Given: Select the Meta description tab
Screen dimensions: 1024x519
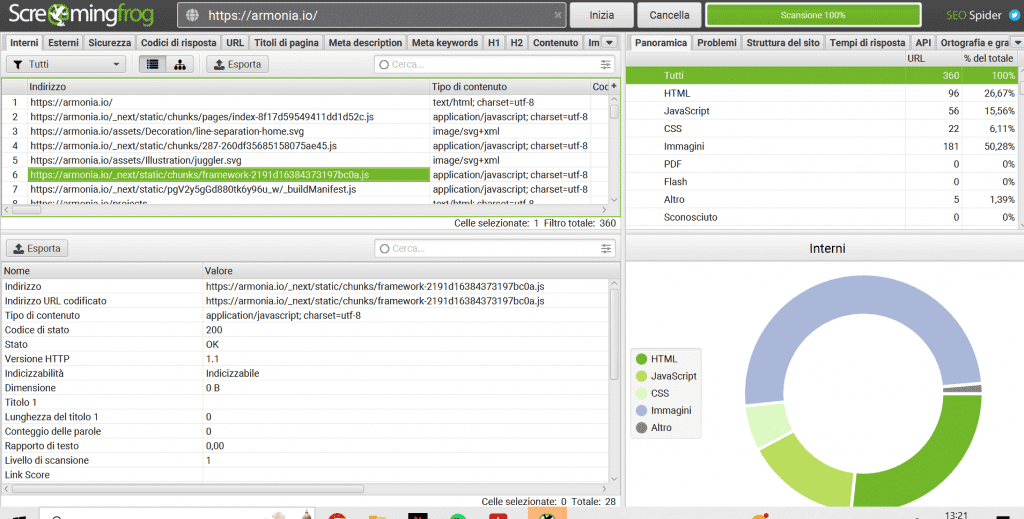Looking at the screenshot, I should click(x=365, y=43).
